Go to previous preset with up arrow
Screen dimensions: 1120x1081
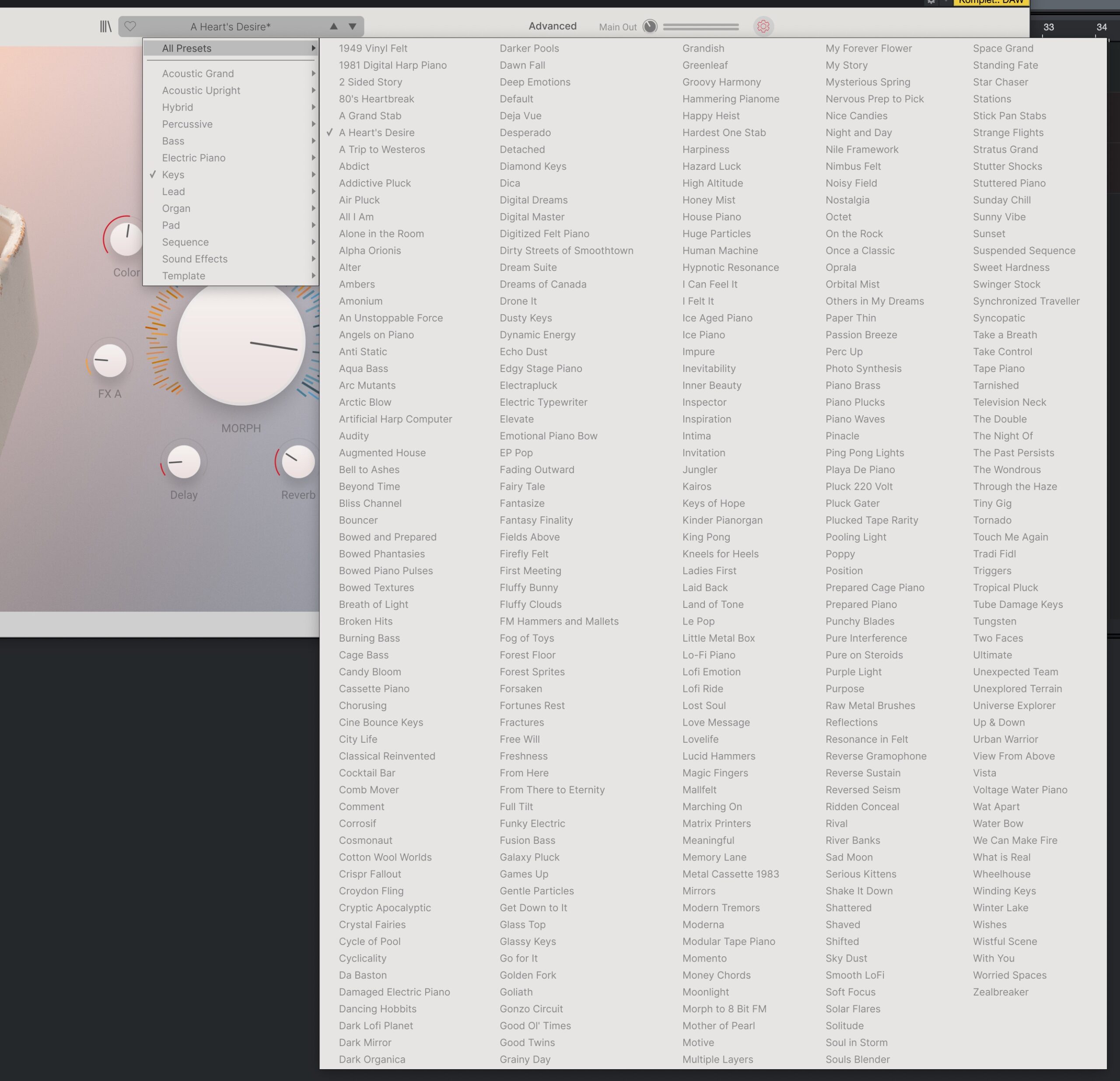(x=334, y=26)
